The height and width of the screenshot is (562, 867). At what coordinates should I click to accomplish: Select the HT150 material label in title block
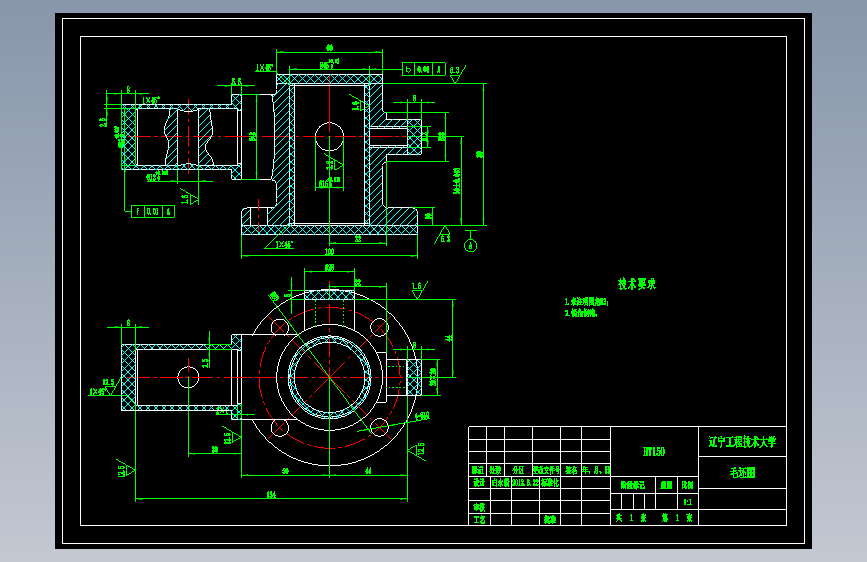pyautogui.click(x=654, y=452)
